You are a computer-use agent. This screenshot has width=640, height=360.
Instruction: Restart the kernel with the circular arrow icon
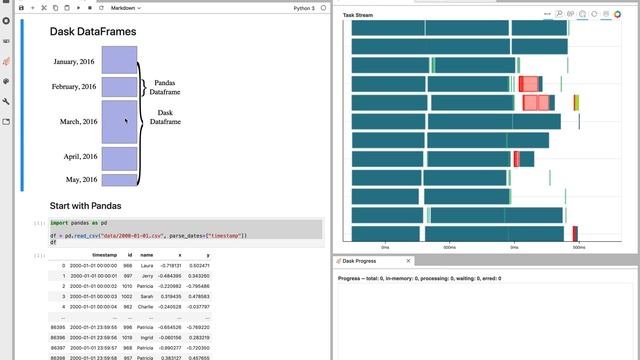(101, 8)
